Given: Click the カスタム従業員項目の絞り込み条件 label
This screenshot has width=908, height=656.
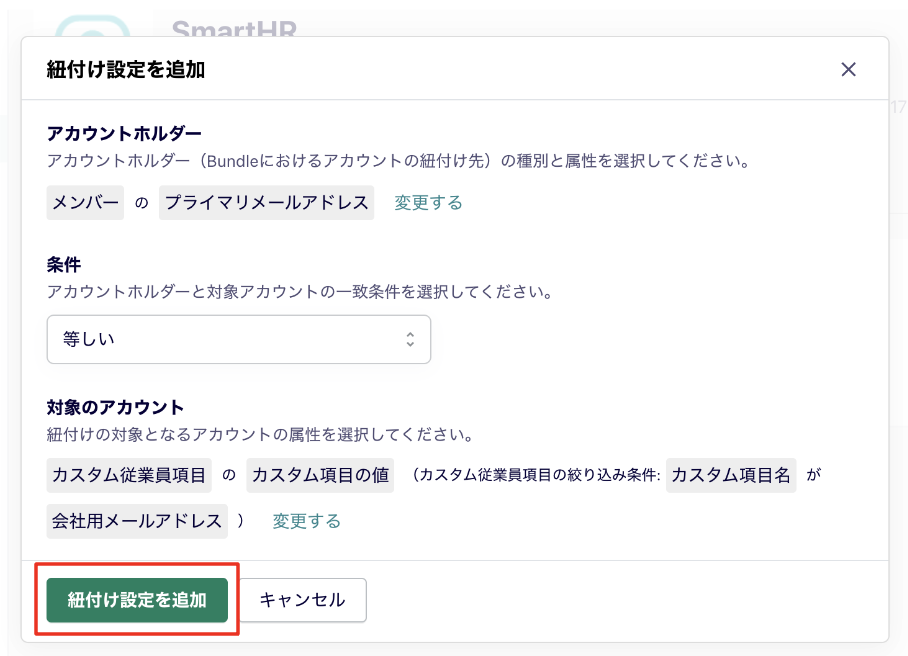Looking at the screenshot, I should (535, 475).
